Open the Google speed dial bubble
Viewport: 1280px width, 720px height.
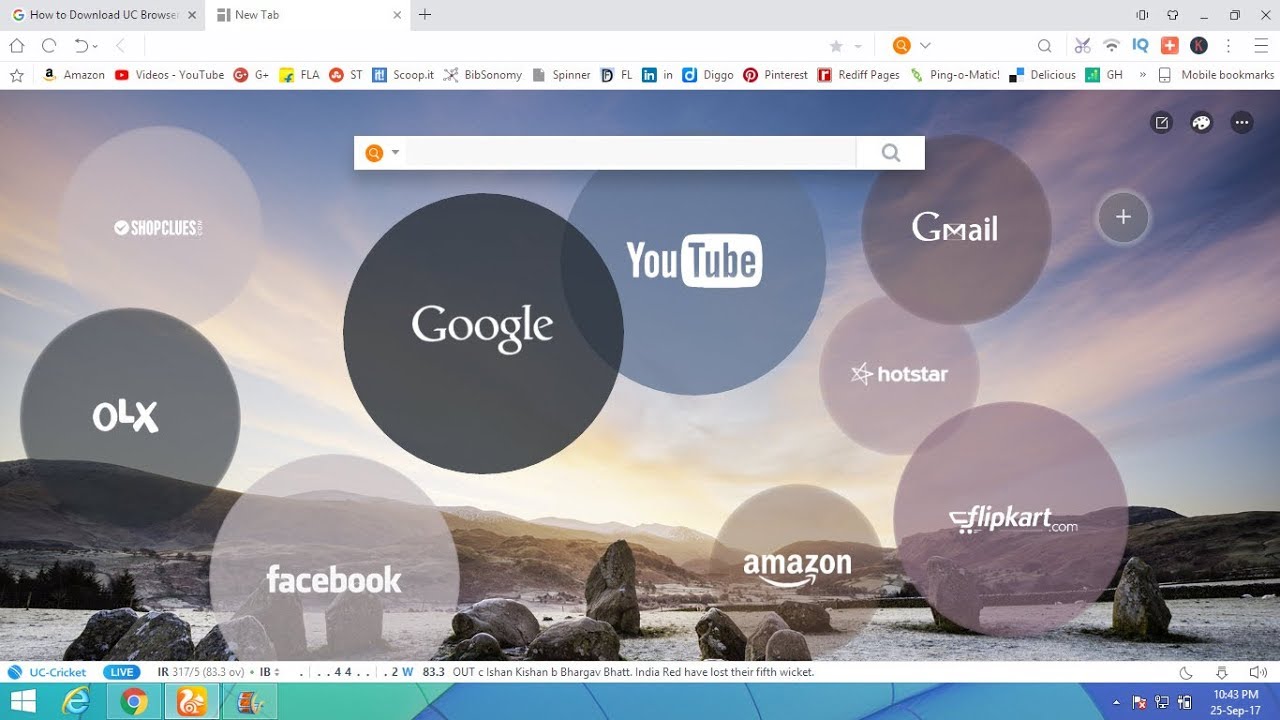point(483,333)
